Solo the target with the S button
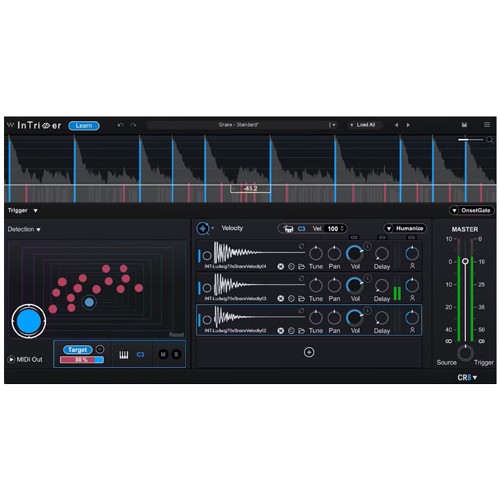 click(x=176, y=354)
